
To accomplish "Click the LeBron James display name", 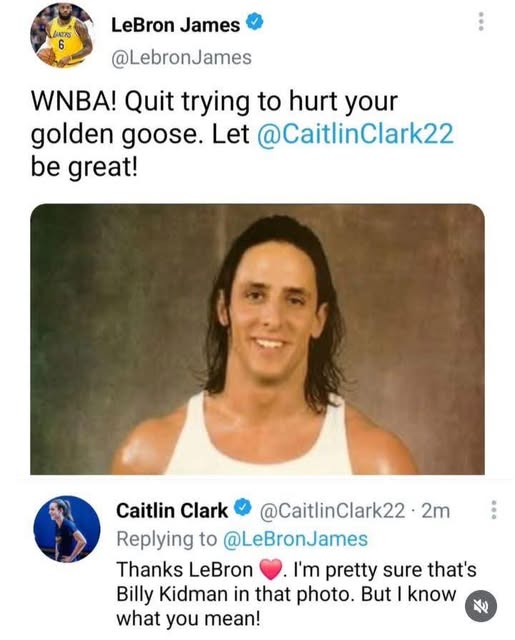I will tap(176, 25).
